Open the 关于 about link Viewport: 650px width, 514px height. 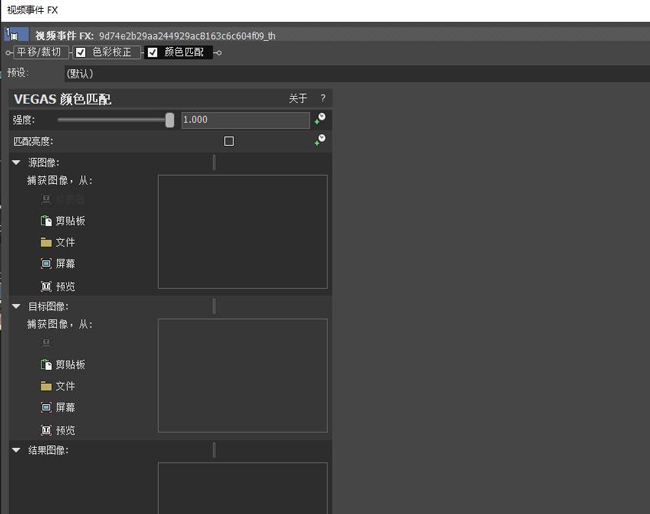click(298, 99)
